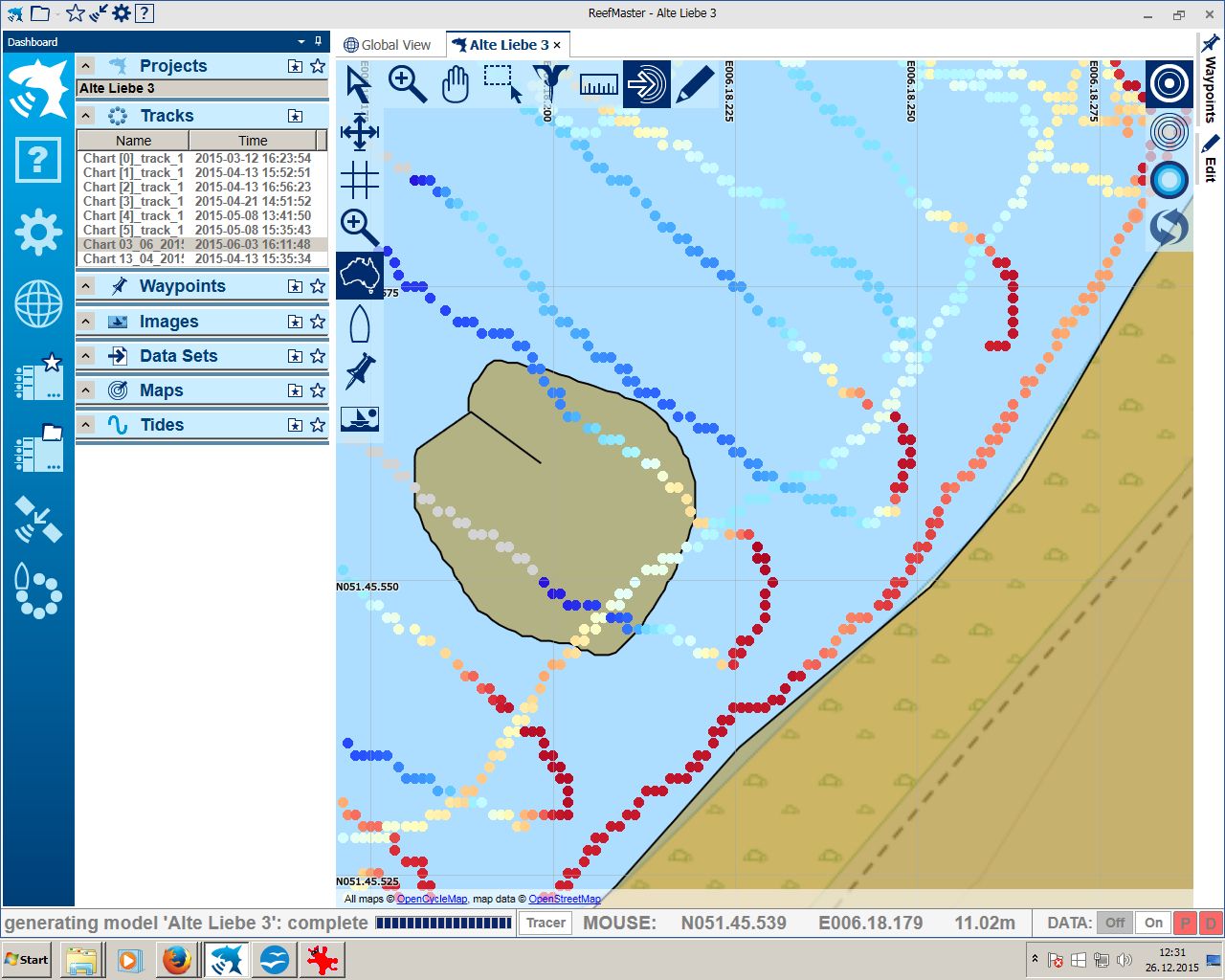Toggle the Tracer mode button

coord(546,923)
